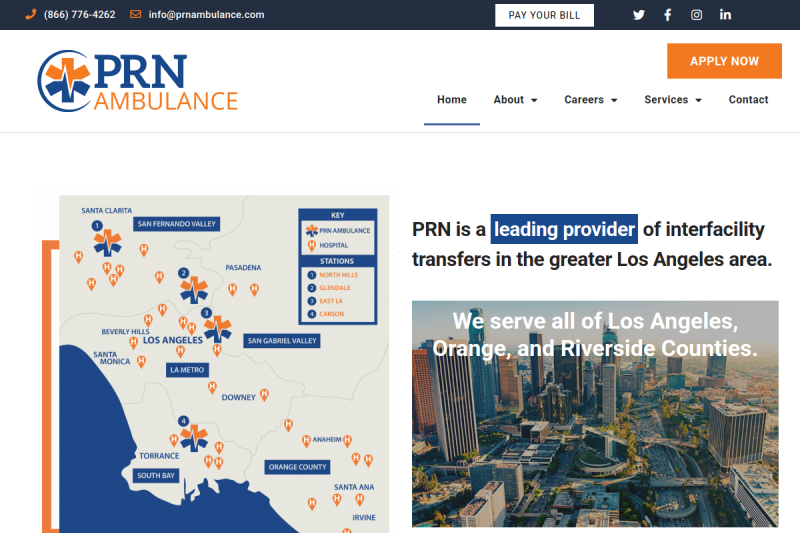
Task: Click the Beverly Hills map label
Action: [x=126, y=332]
